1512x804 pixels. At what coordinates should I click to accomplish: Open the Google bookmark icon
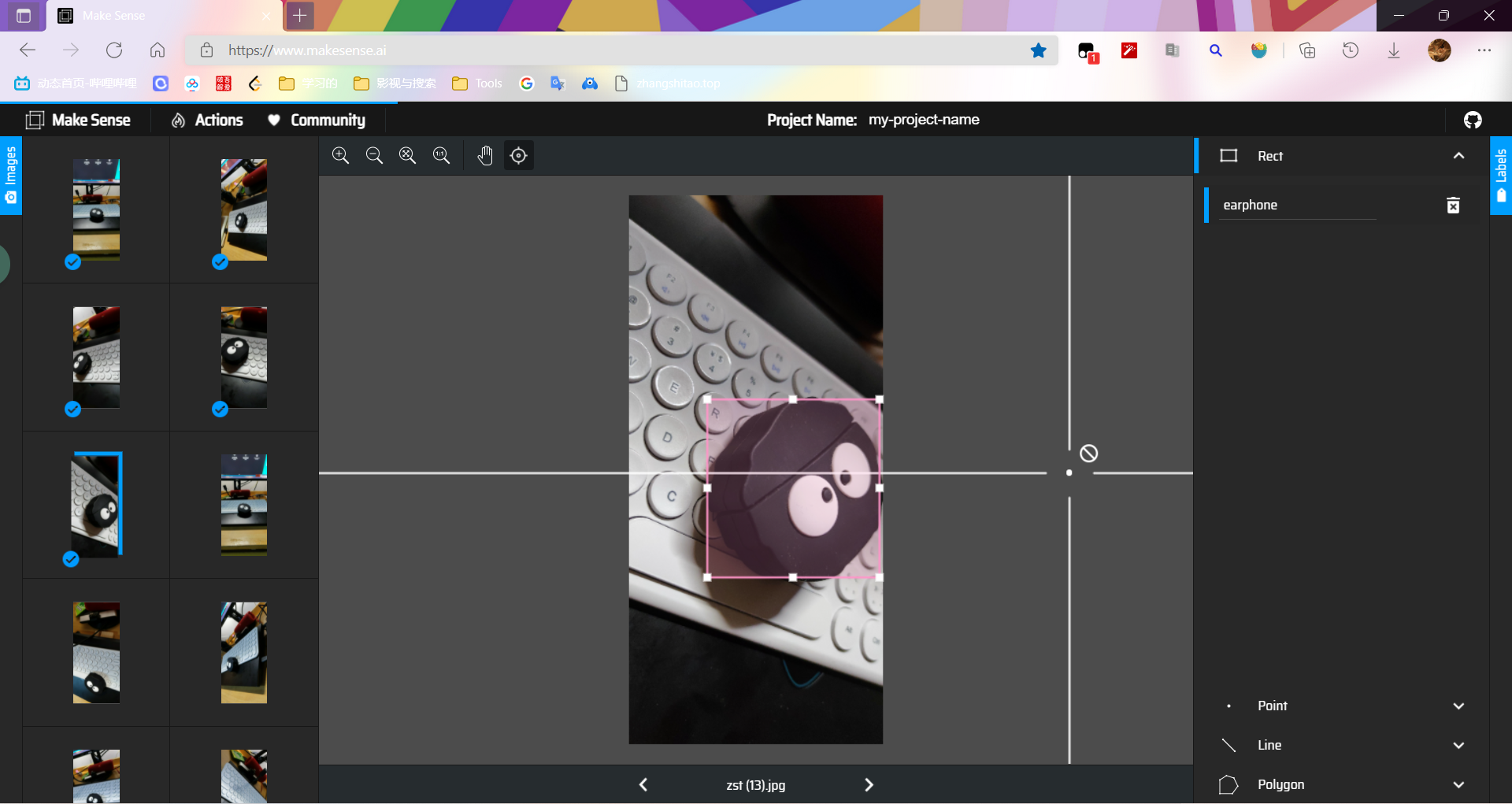point(527,83)
